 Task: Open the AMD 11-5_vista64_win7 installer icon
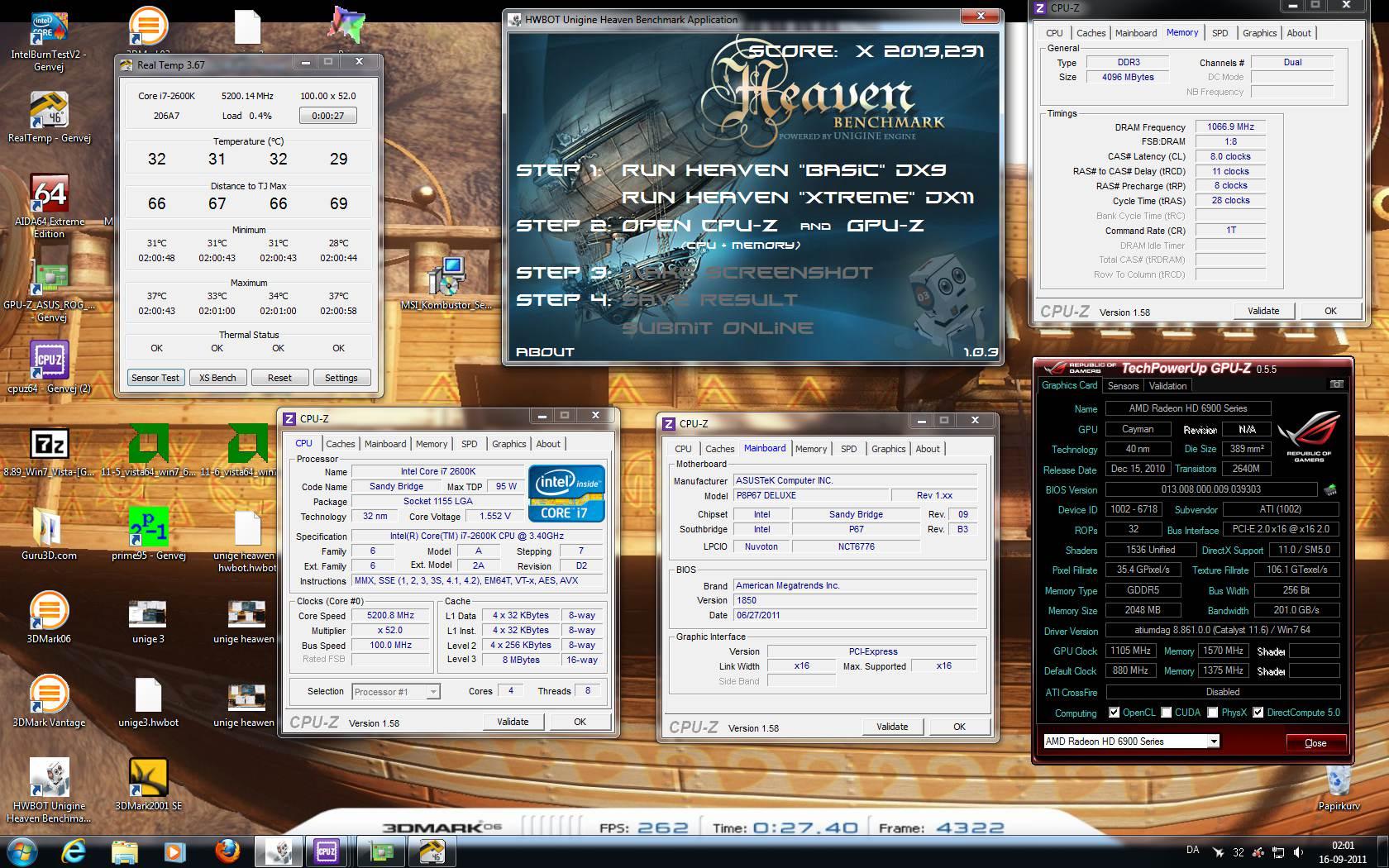click(x=149, y=451)
